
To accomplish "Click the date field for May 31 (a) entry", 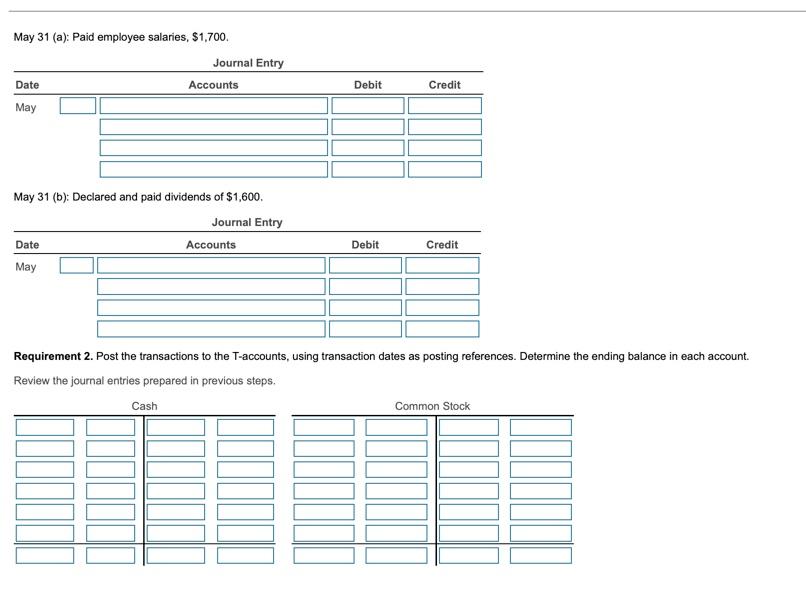I will tap(76, 105).
